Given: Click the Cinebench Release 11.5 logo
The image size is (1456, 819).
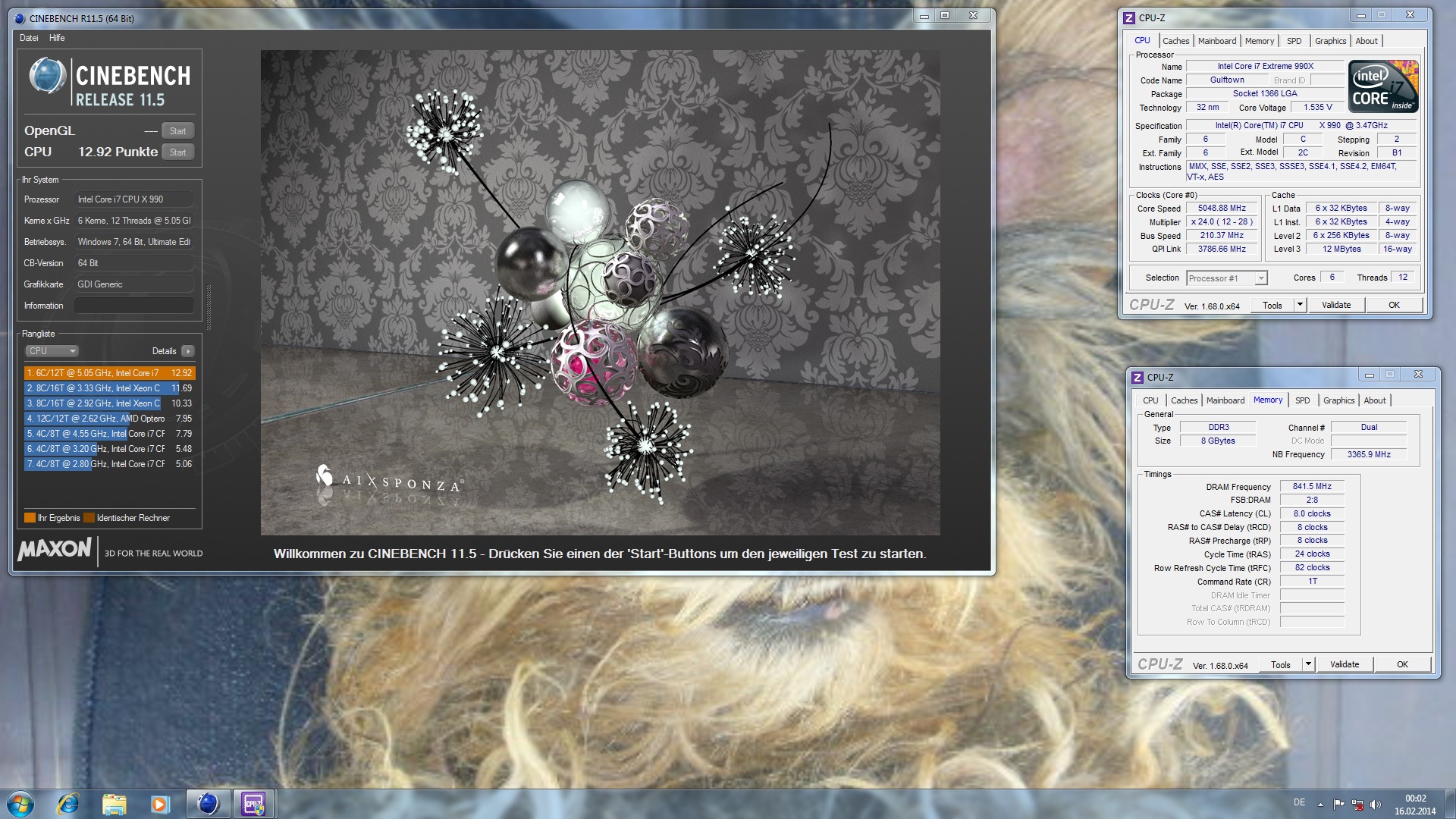Looking at the screenshot, I should point(110,82).
